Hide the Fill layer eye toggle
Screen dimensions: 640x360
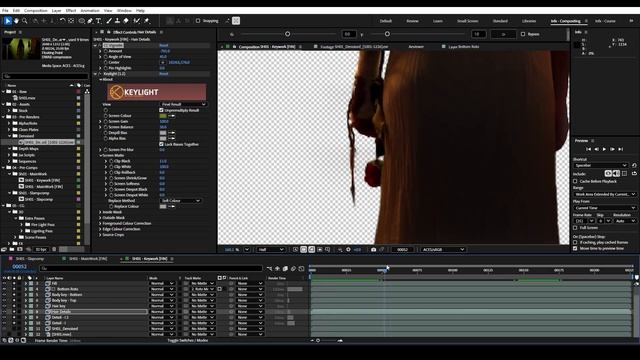pos(4,283)
